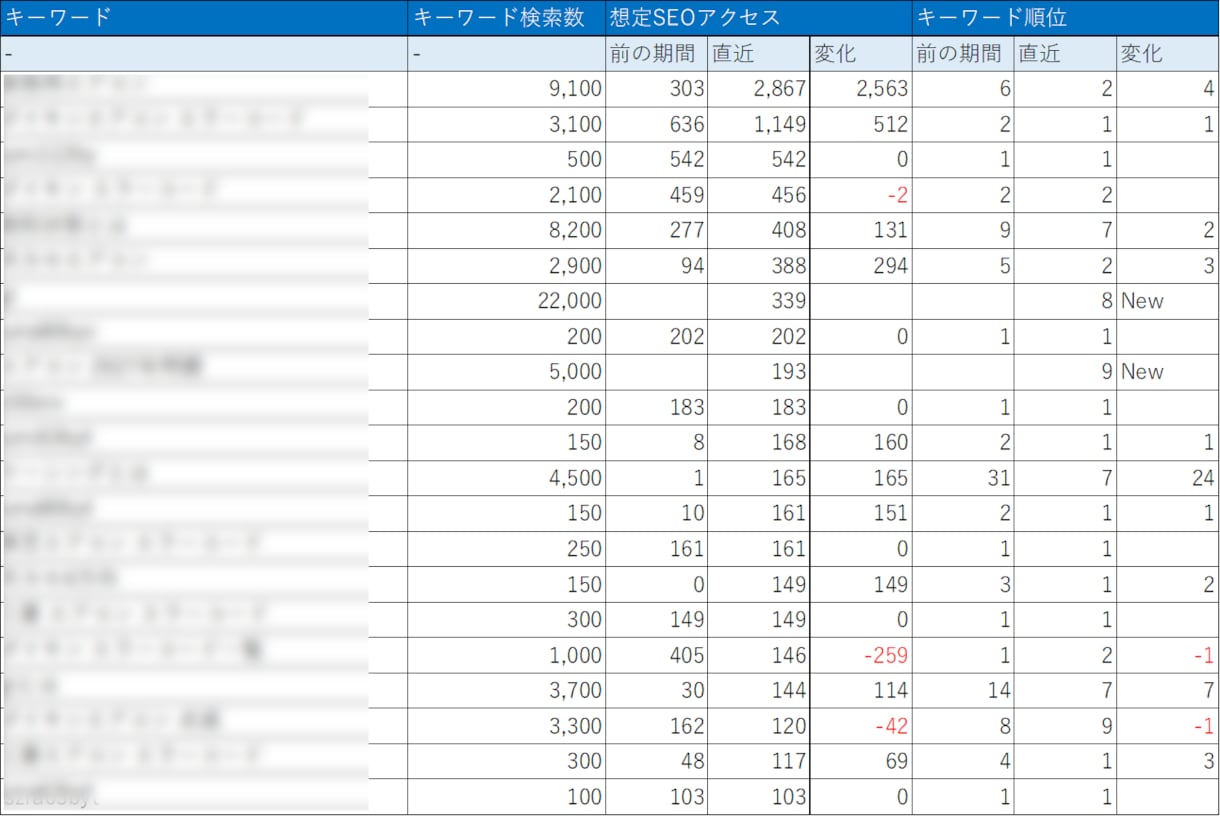This screenshot has height=816, width=1220.
Task: Click the recent access cell 193
Action: (759, 372)
